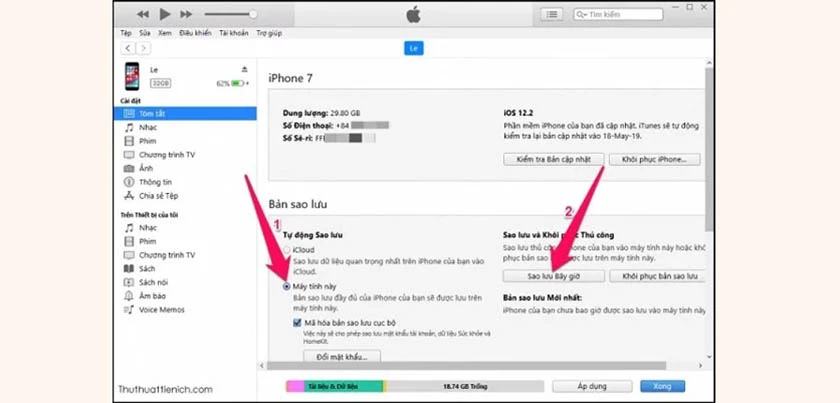The height and width of the screenshot is (403, 840).
Task: Click the iPhone 7 heading
Action: [290, 79]
